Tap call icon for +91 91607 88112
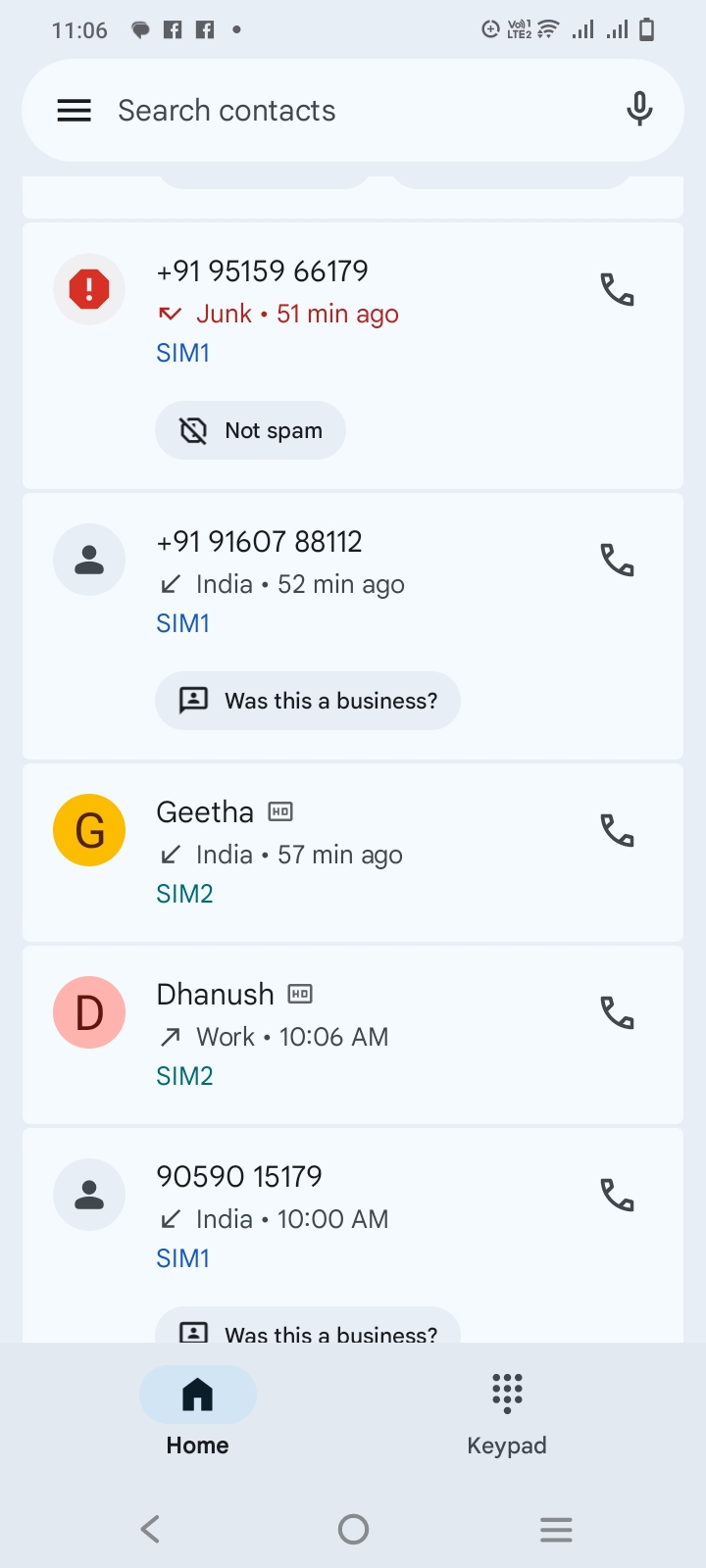This screenshot has height=1568, width=706. tap(618, 561)
